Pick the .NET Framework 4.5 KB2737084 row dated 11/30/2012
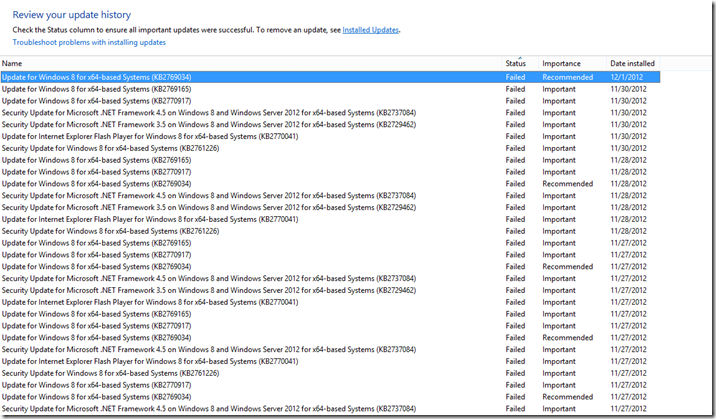This screenshot has height=419, width=716. click(330, 113)
